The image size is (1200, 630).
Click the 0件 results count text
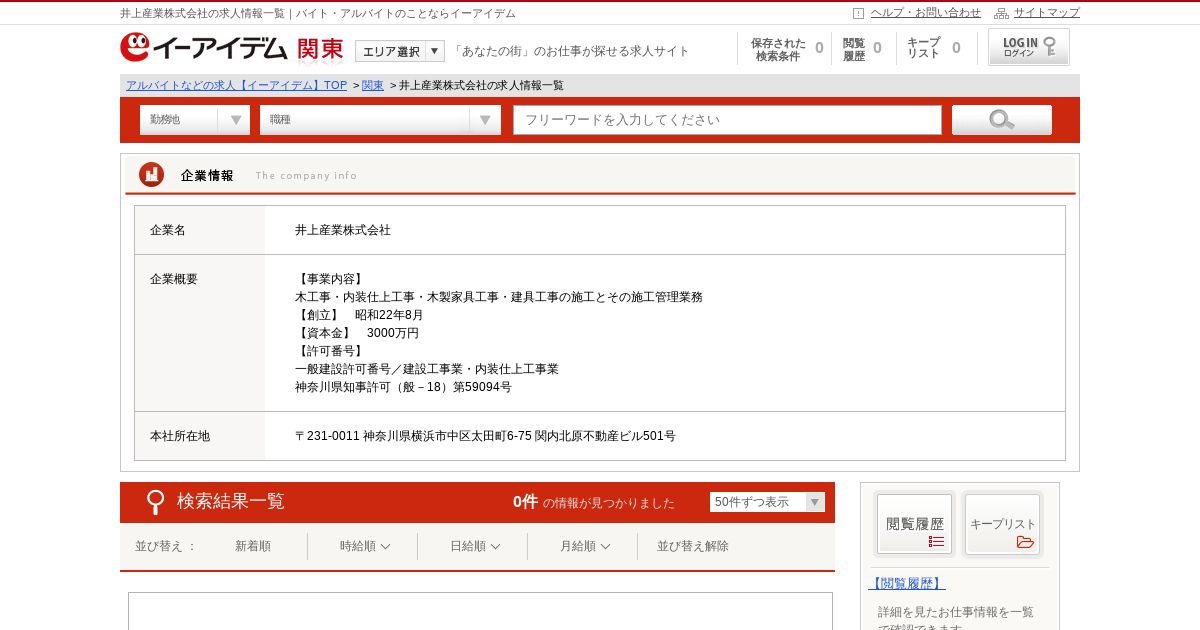click(x=525, y=502)
